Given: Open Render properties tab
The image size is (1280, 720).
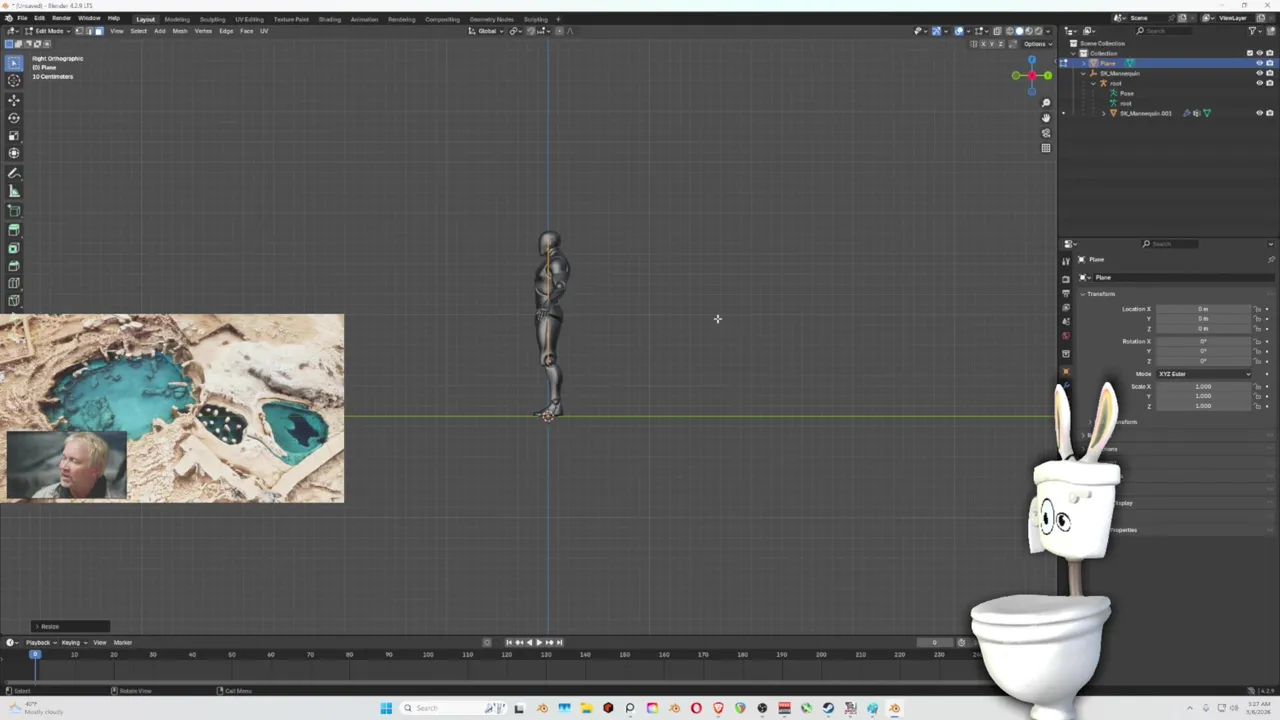Looking at the screenshot, I should tap(1066, 279).
